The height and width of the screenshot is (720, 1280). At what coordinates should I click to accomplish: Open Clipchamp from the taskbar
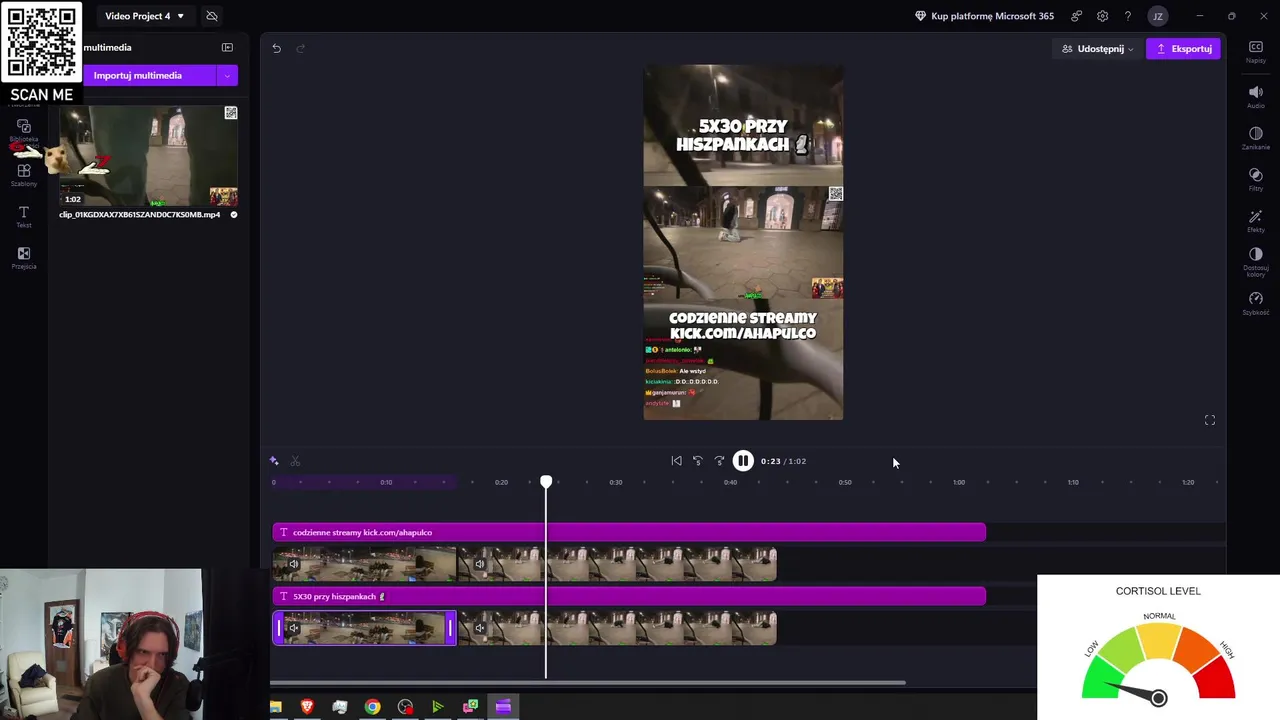click(503, 707)
